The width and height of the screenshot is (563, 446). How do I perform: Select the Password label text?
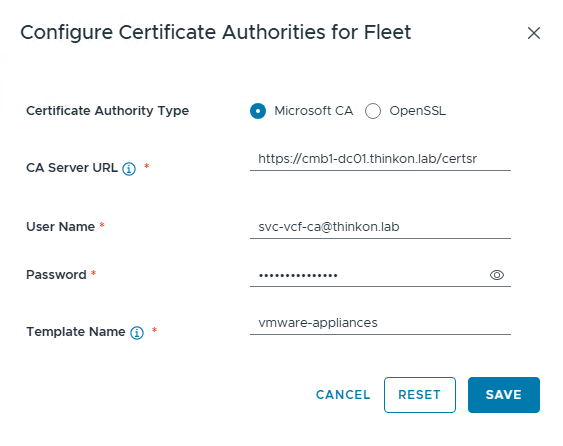(56, 275)
